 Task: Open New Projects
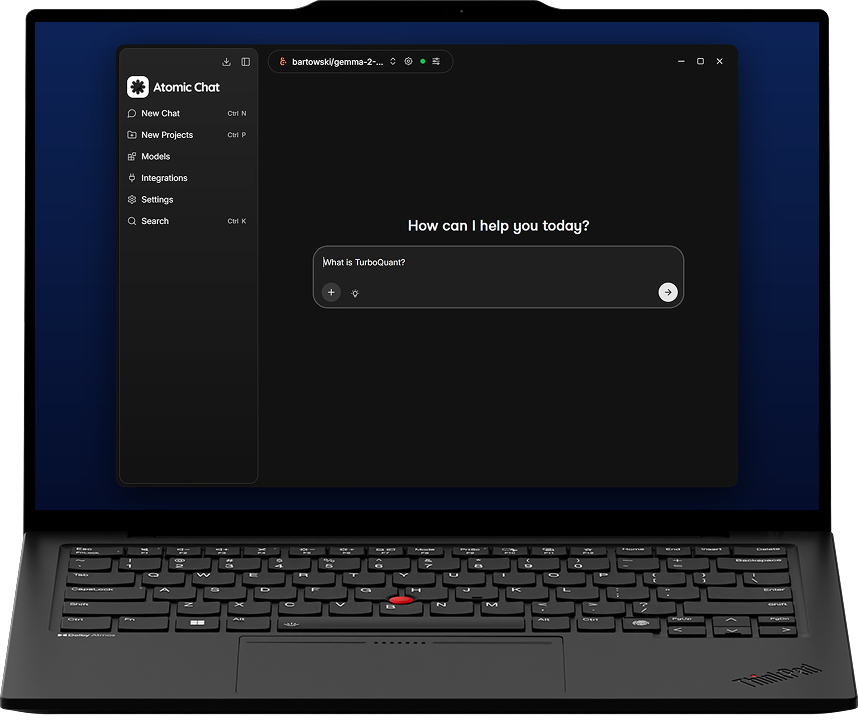(187, 135)
